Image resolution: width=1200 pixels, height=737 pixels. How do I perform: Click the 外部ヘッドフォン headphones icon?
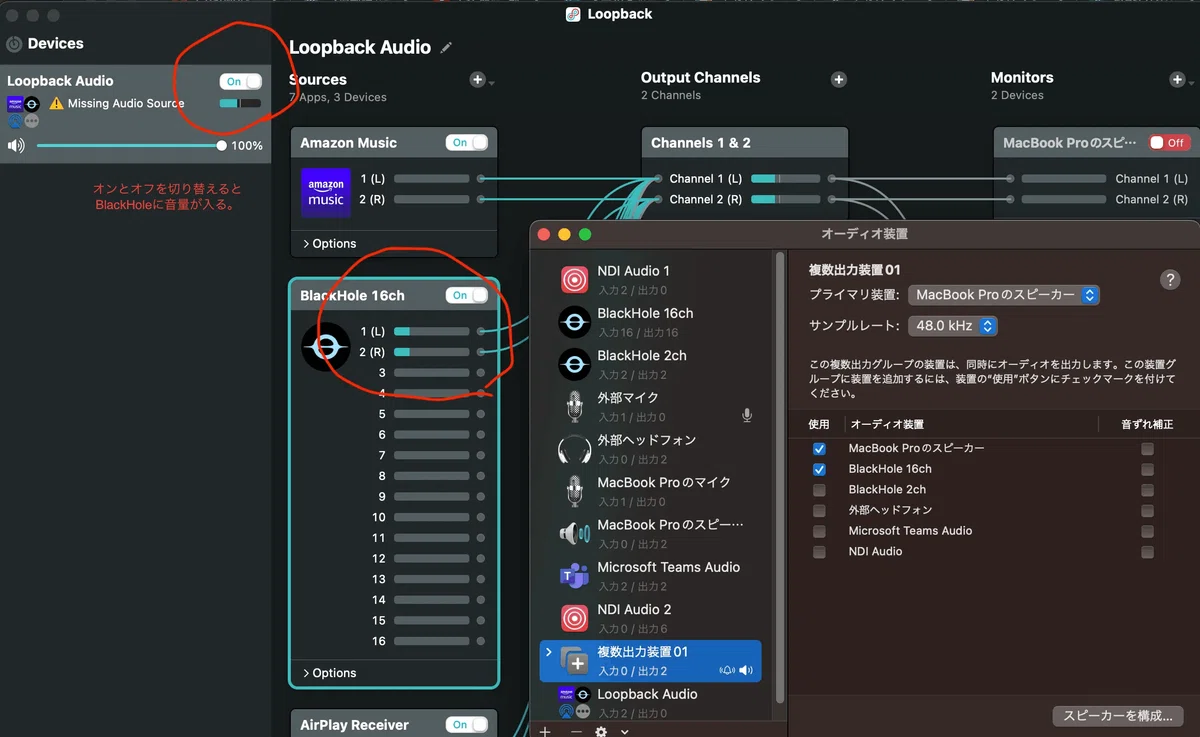574,449
